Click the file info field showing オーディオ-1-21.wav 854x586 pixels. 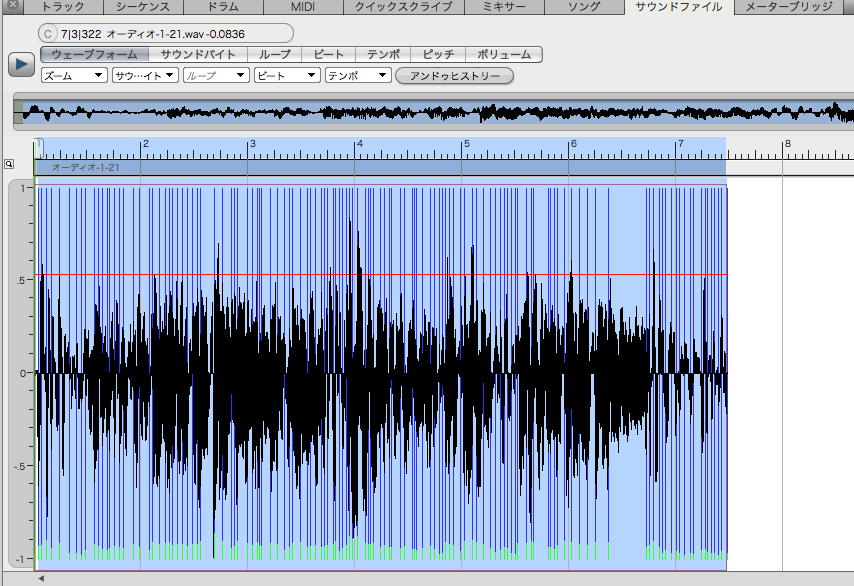coord(166,34)
